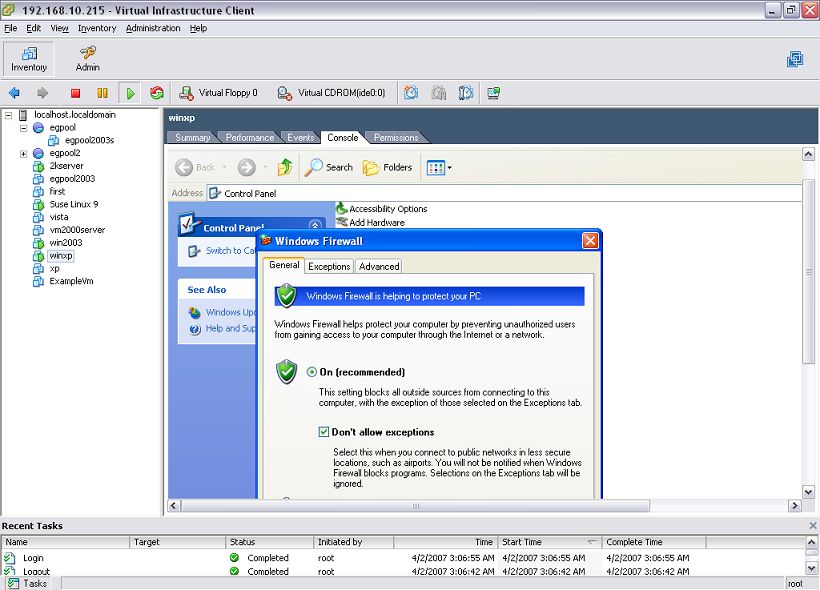Click the Up folder icon in guest Explorer
820x590 pixels.
coord(285,167)
